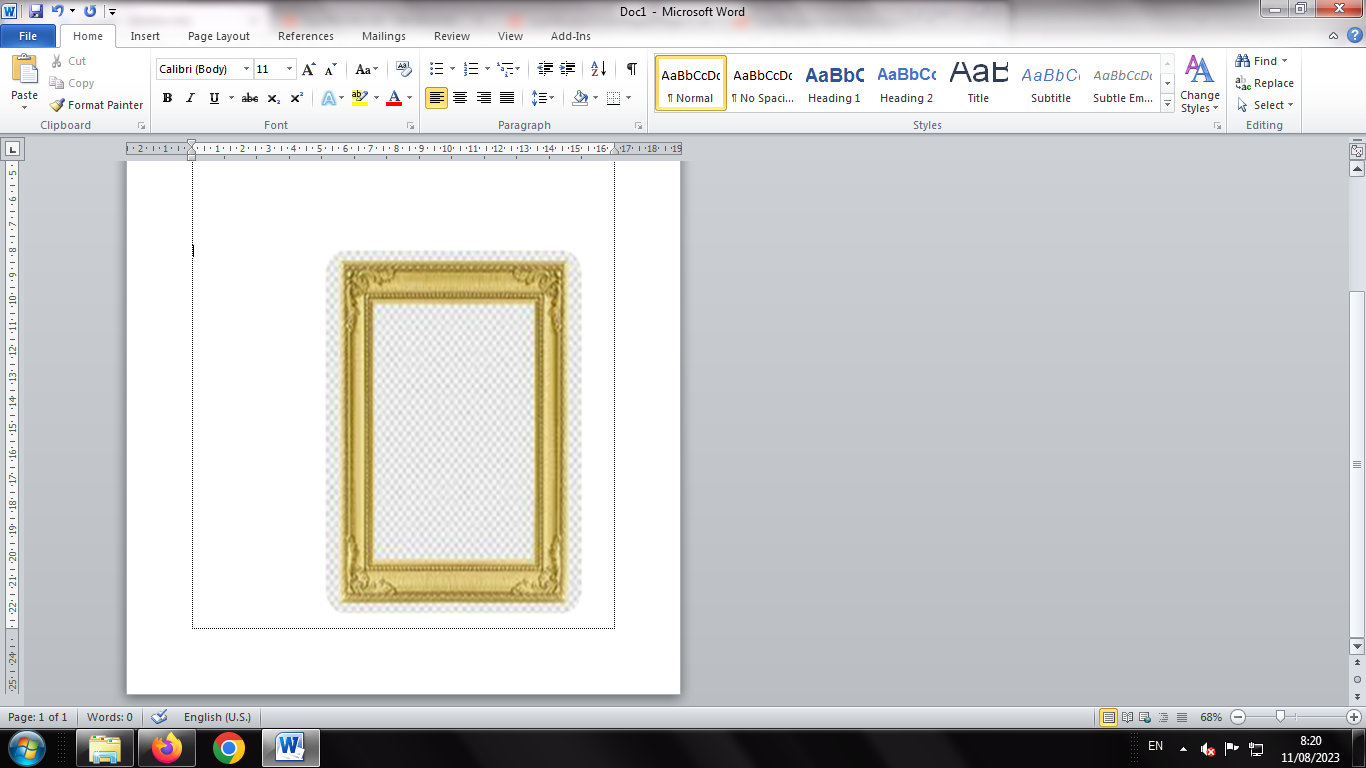The width and height of the screenshot is (1366, 768).
Task: Open the Paragraph dialog launcher
Action: coord(638,126)
